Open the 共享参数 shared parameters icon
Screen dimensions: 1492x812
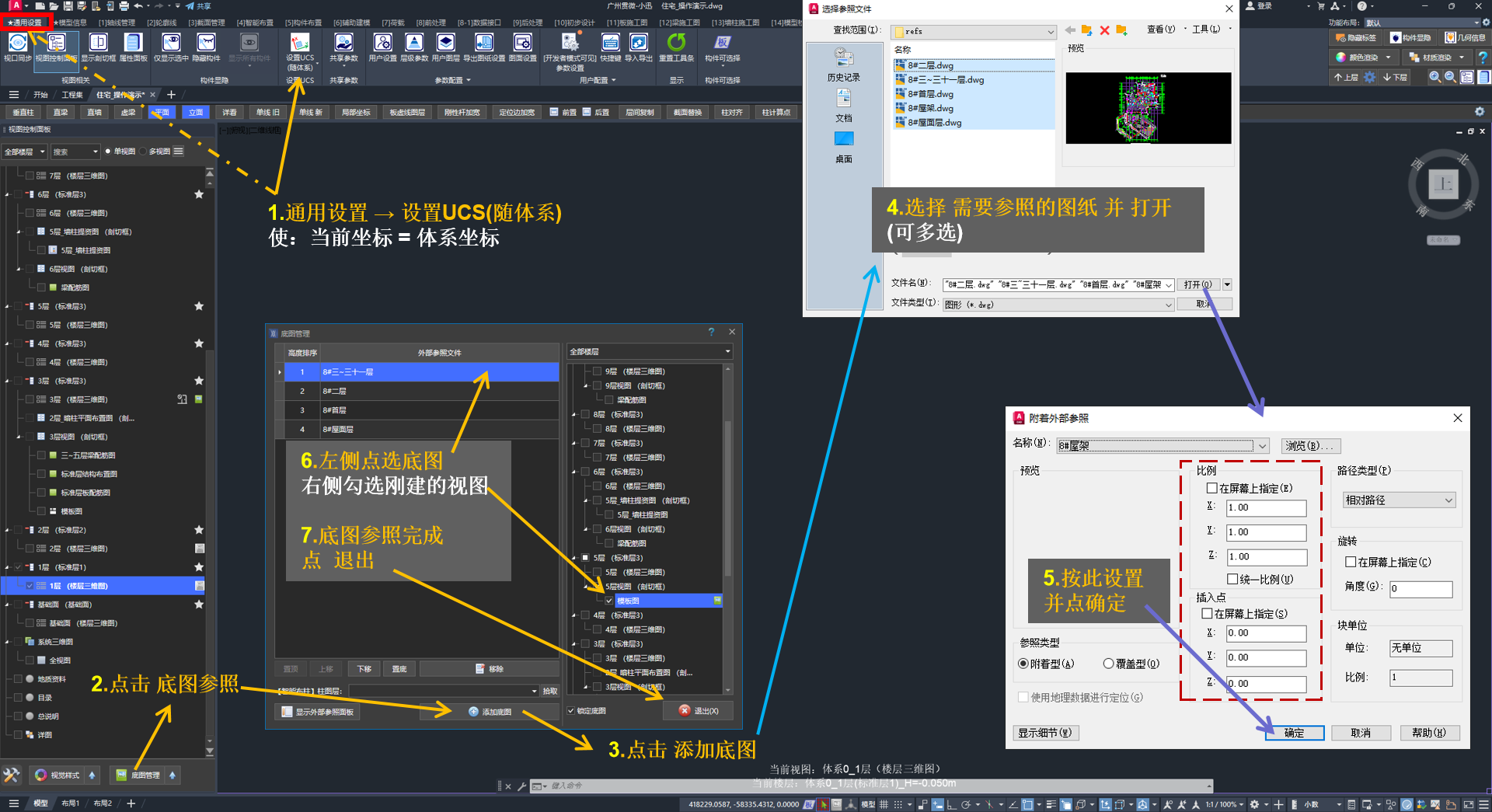click(x=343, y=47)
